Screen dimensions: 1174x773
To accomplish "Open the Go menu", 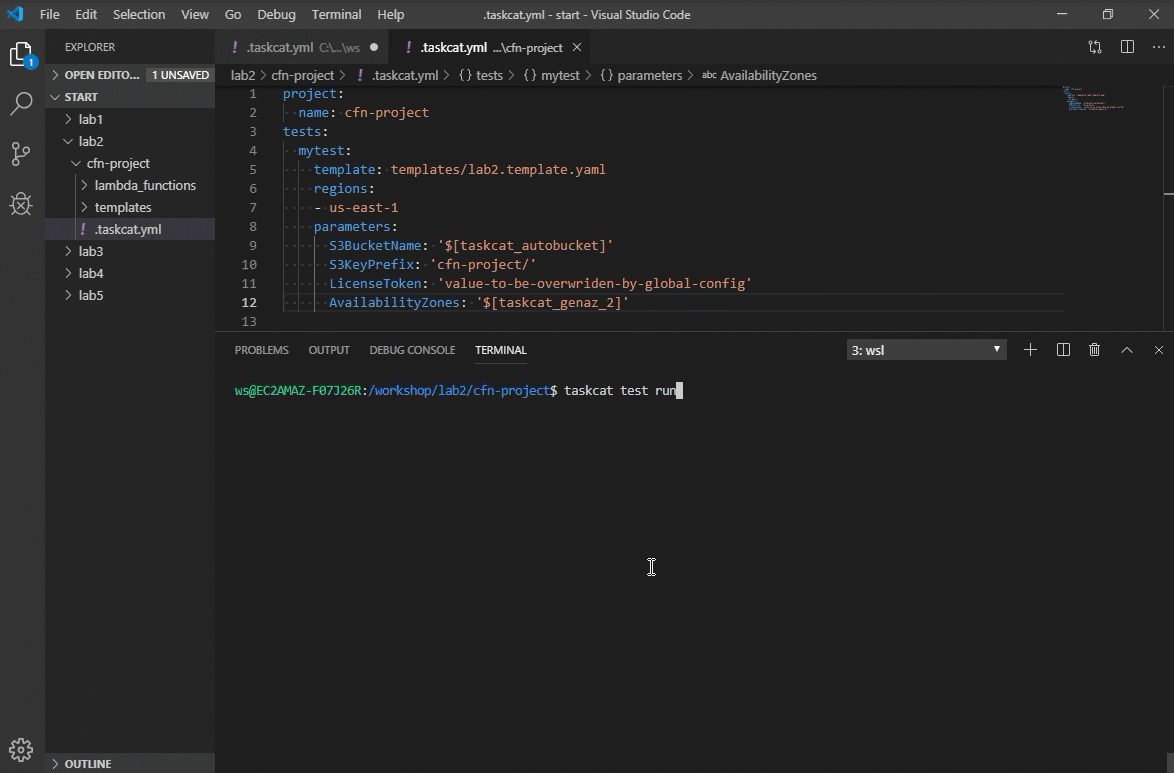I will click(233, 14).
